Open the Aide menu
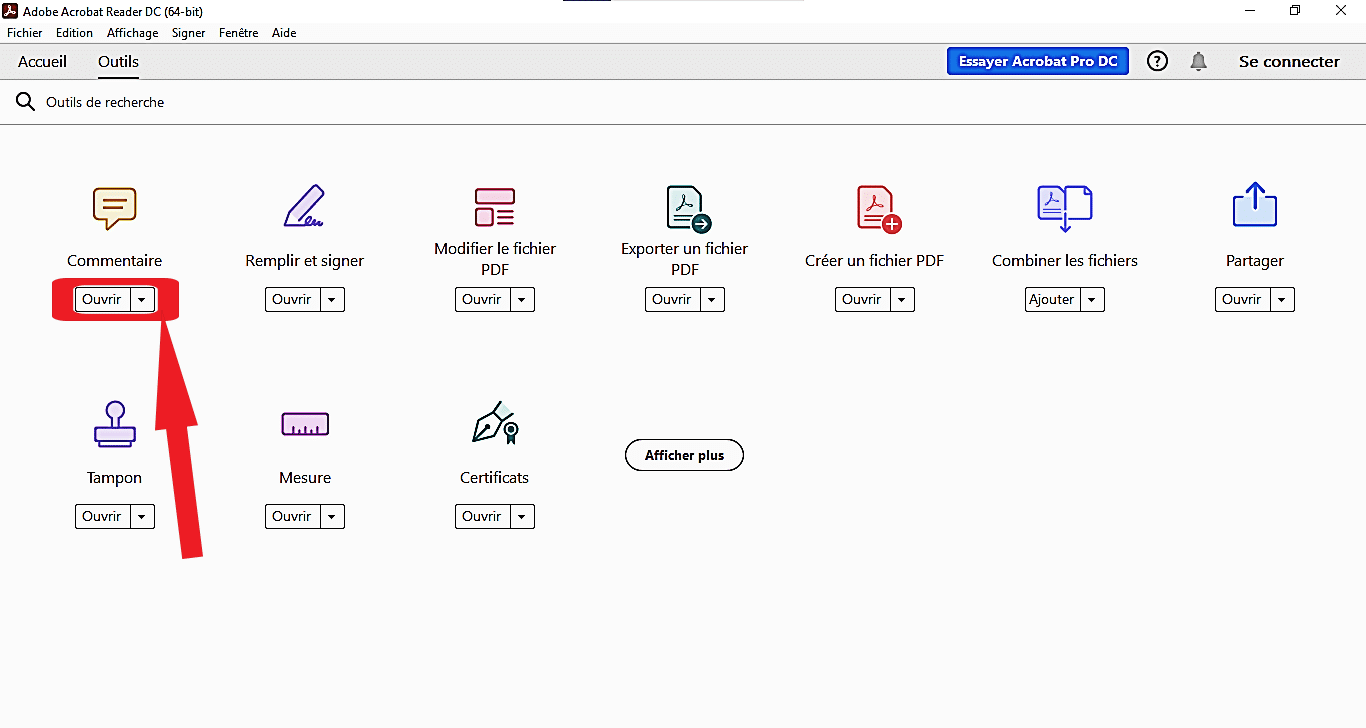 tap(284, 33)
